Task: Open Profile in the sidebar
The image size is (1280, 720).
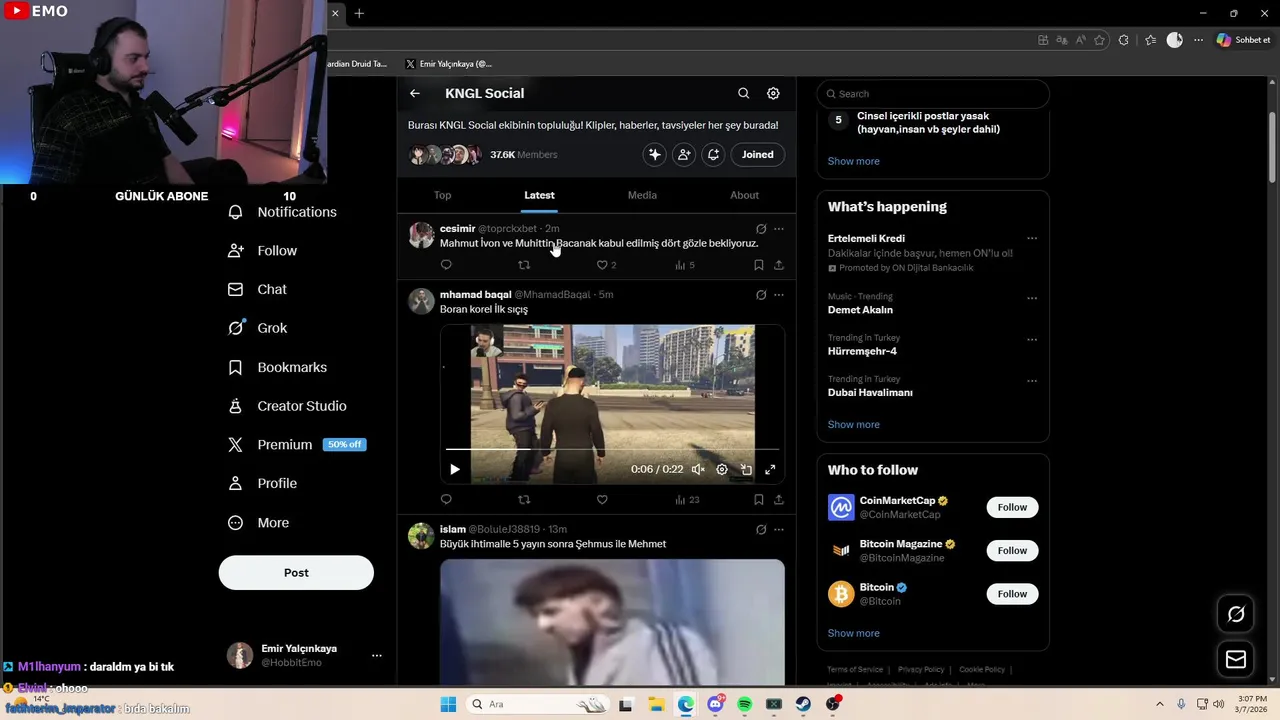Action: (263, 483)
